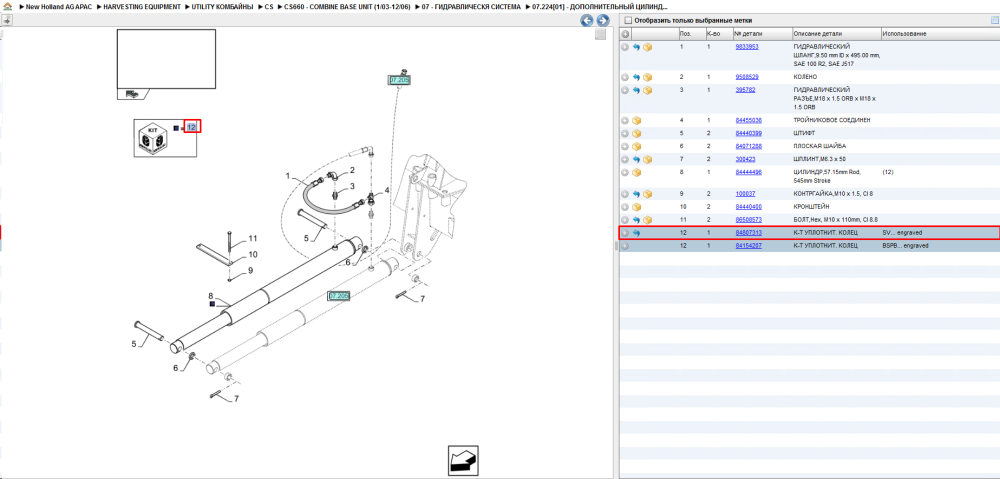Screen dimensions: 1000x479
Task: Open part number link 84807313
Action: point(749,233)
